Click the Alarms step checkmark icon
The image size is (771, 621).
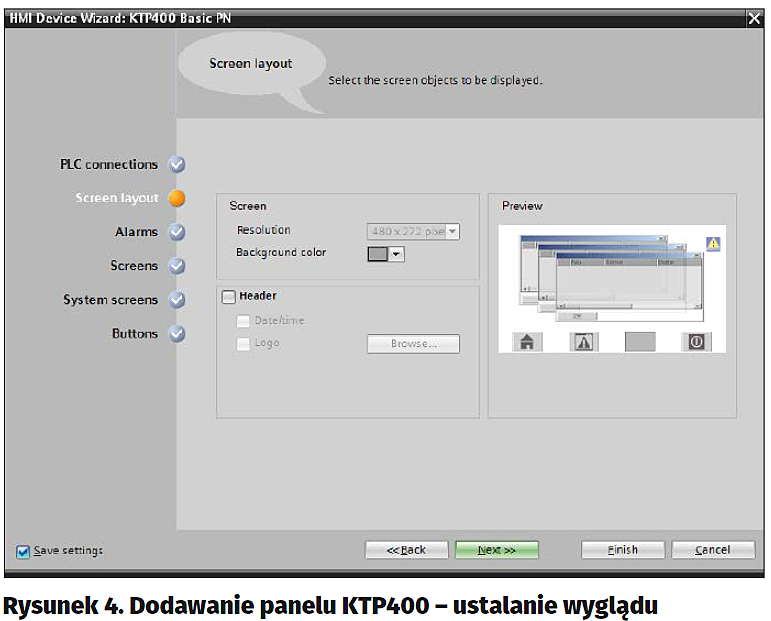(x=177, y=232)
